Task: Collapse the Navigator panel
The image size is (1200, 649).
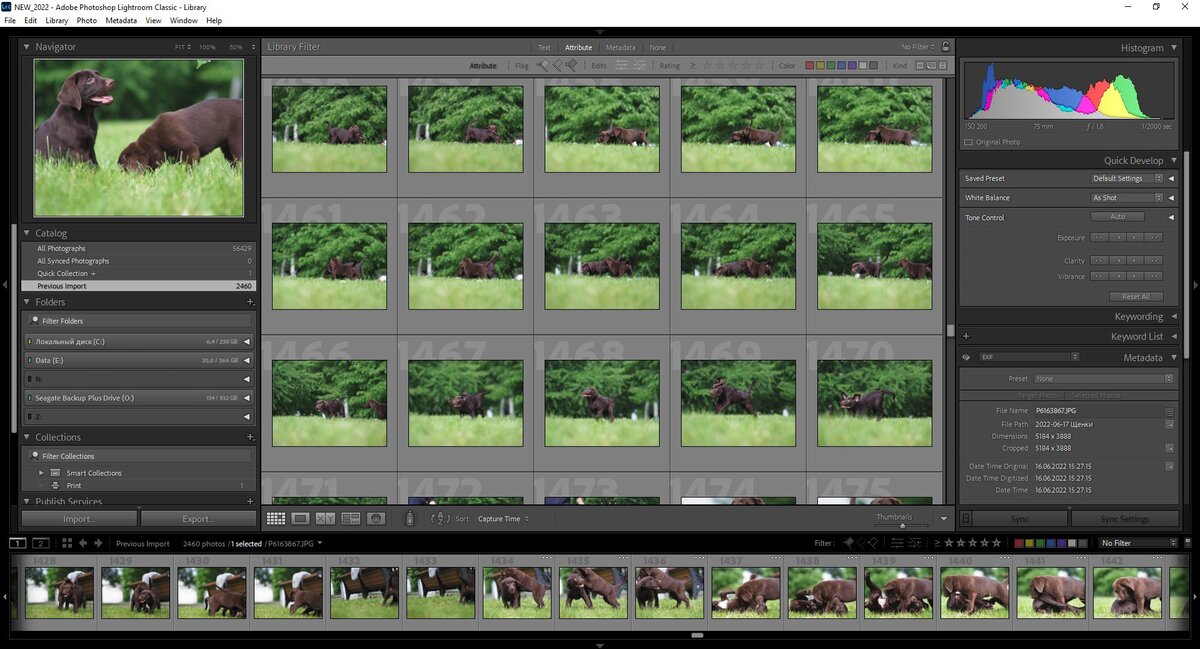Action: pos(27,47)
